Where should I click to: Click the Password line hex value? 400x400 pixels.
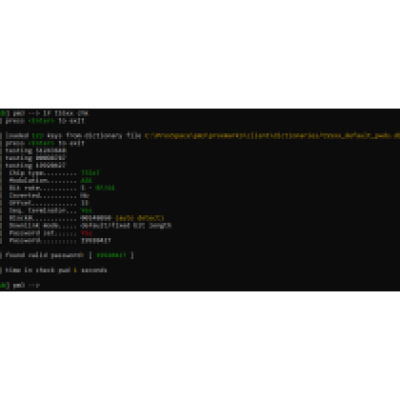point(96,240)
